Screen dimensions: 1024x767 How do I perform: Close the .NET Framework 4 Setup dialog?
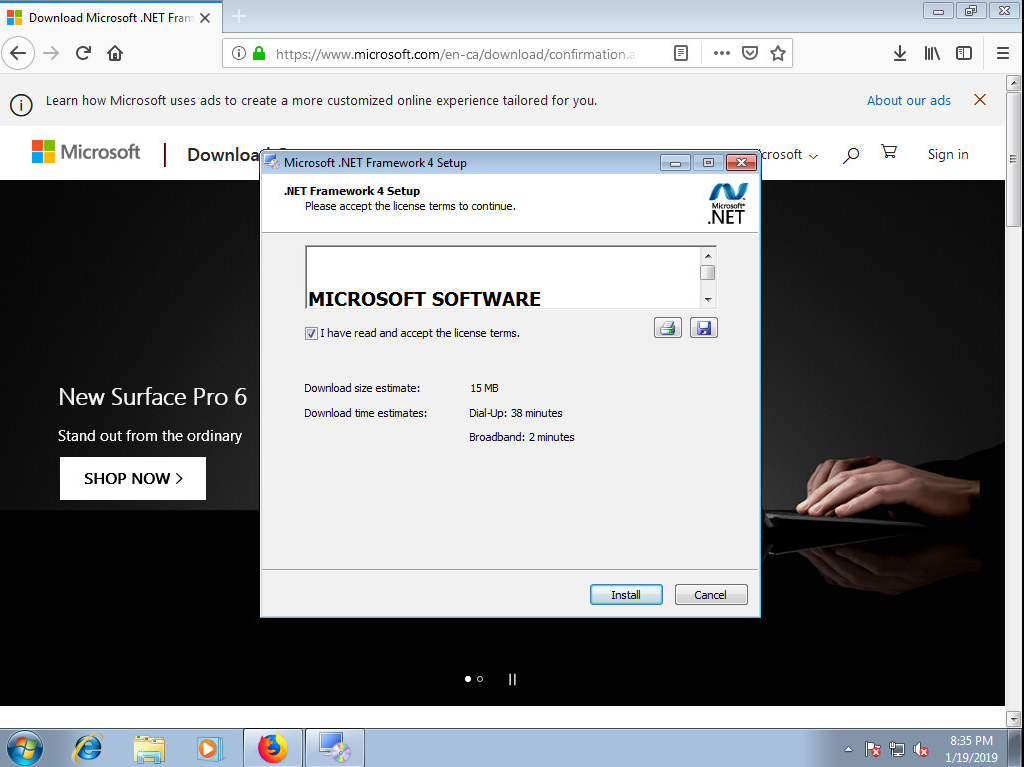point(741,163)
